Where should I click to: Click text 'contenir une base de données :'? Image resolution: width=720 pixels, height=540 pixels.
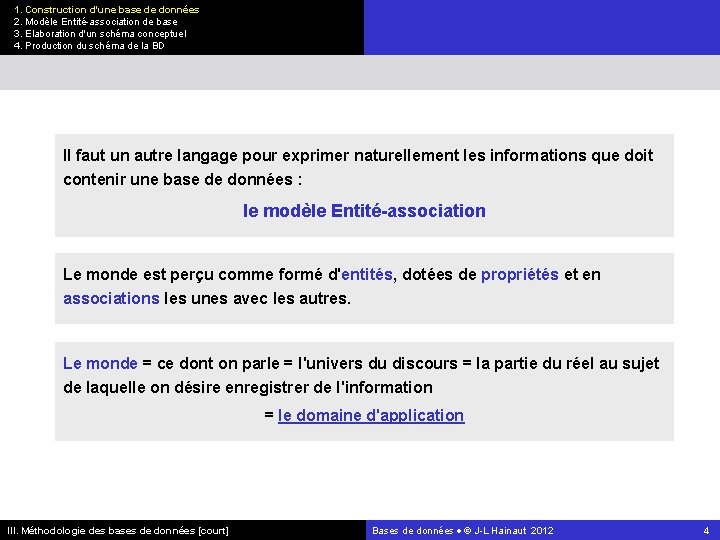183,179
